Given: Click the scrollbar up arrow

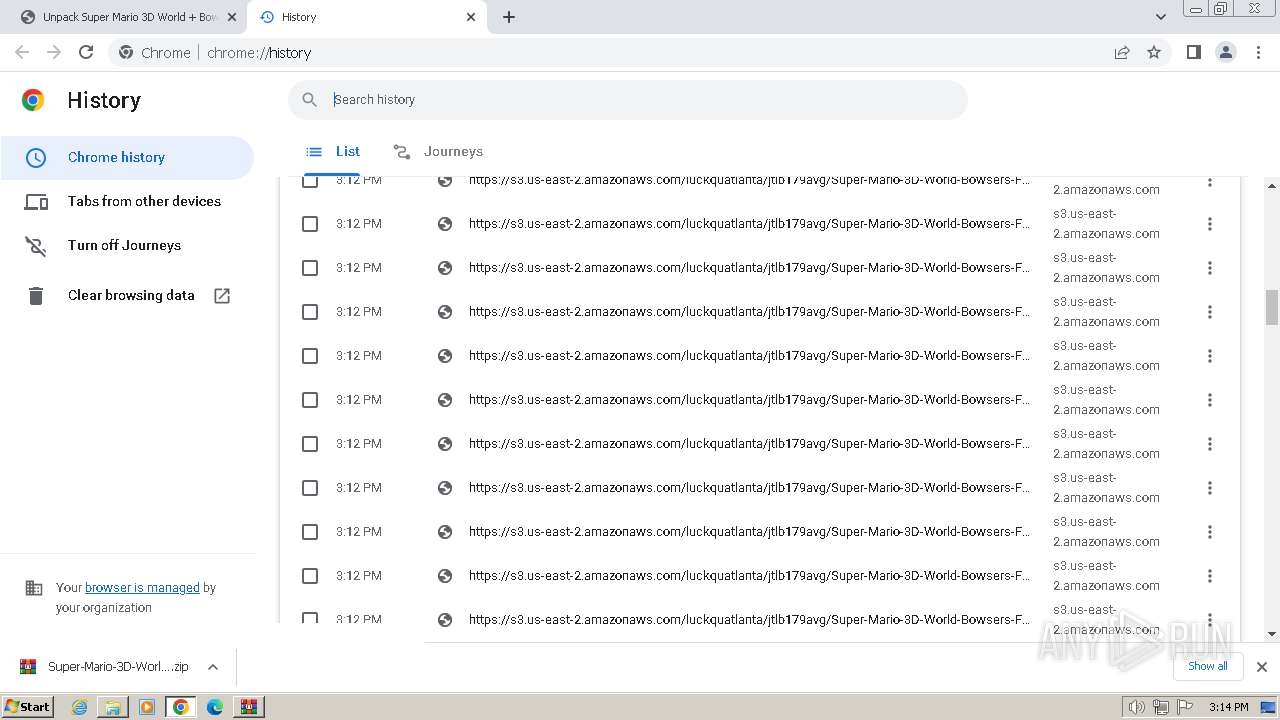Looking at the screenshot, I should [x=1272, y=186].
